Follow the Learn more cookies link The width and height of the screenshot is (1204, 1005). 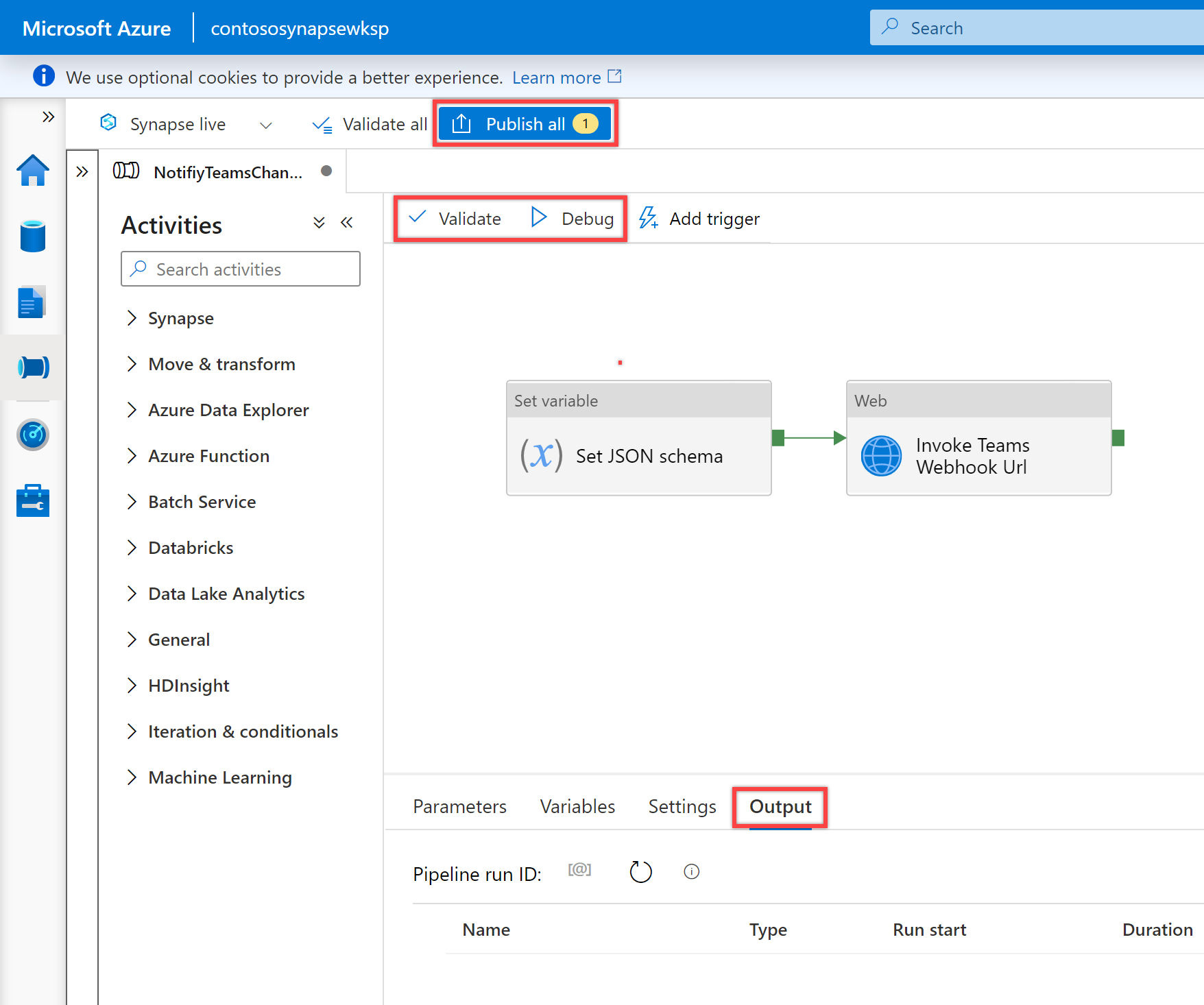557,77
